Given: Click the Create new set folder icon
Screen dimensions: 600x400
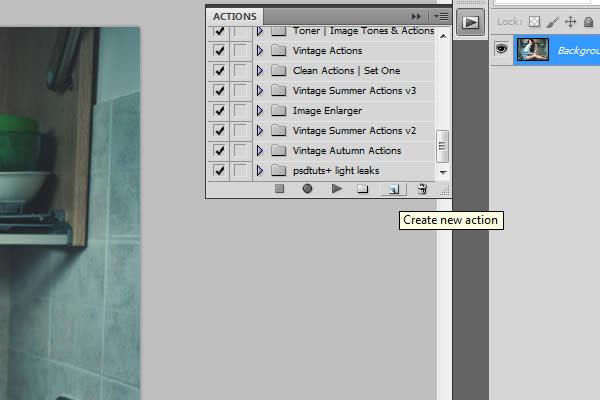Looking at the screenshot, I should (x=363, y=188).
